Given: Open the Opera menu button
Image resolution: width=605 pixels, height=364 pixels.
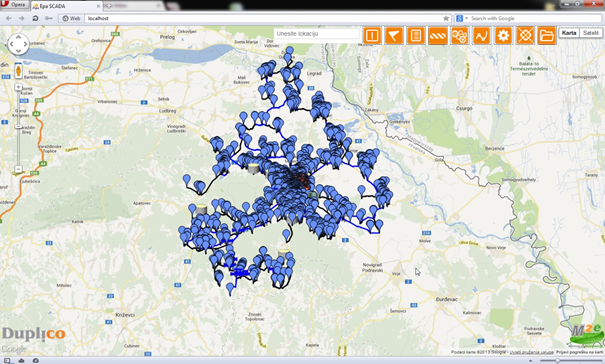Looking at the screenshot, I should click(x=15, y=5).
